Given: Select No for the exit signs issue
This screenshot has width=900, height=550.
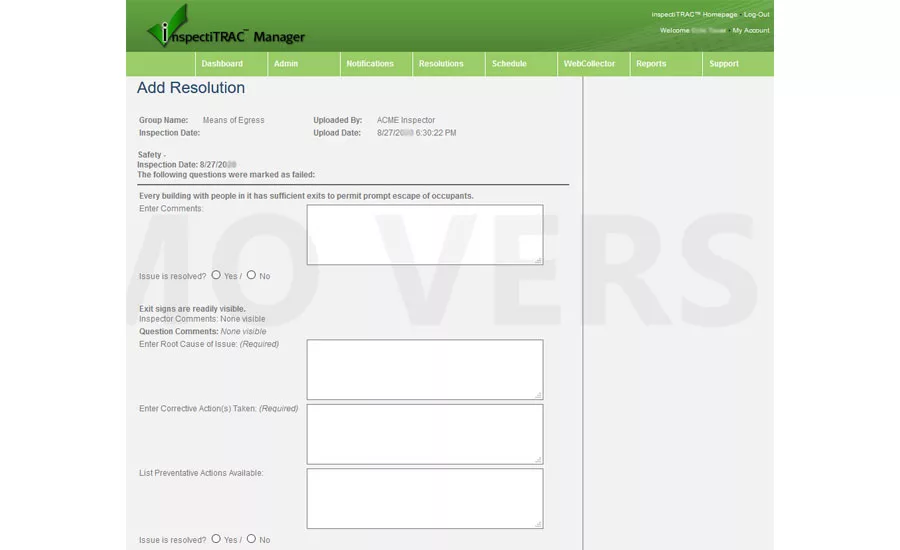Looking at the screenshot, I should coord(251,539).
